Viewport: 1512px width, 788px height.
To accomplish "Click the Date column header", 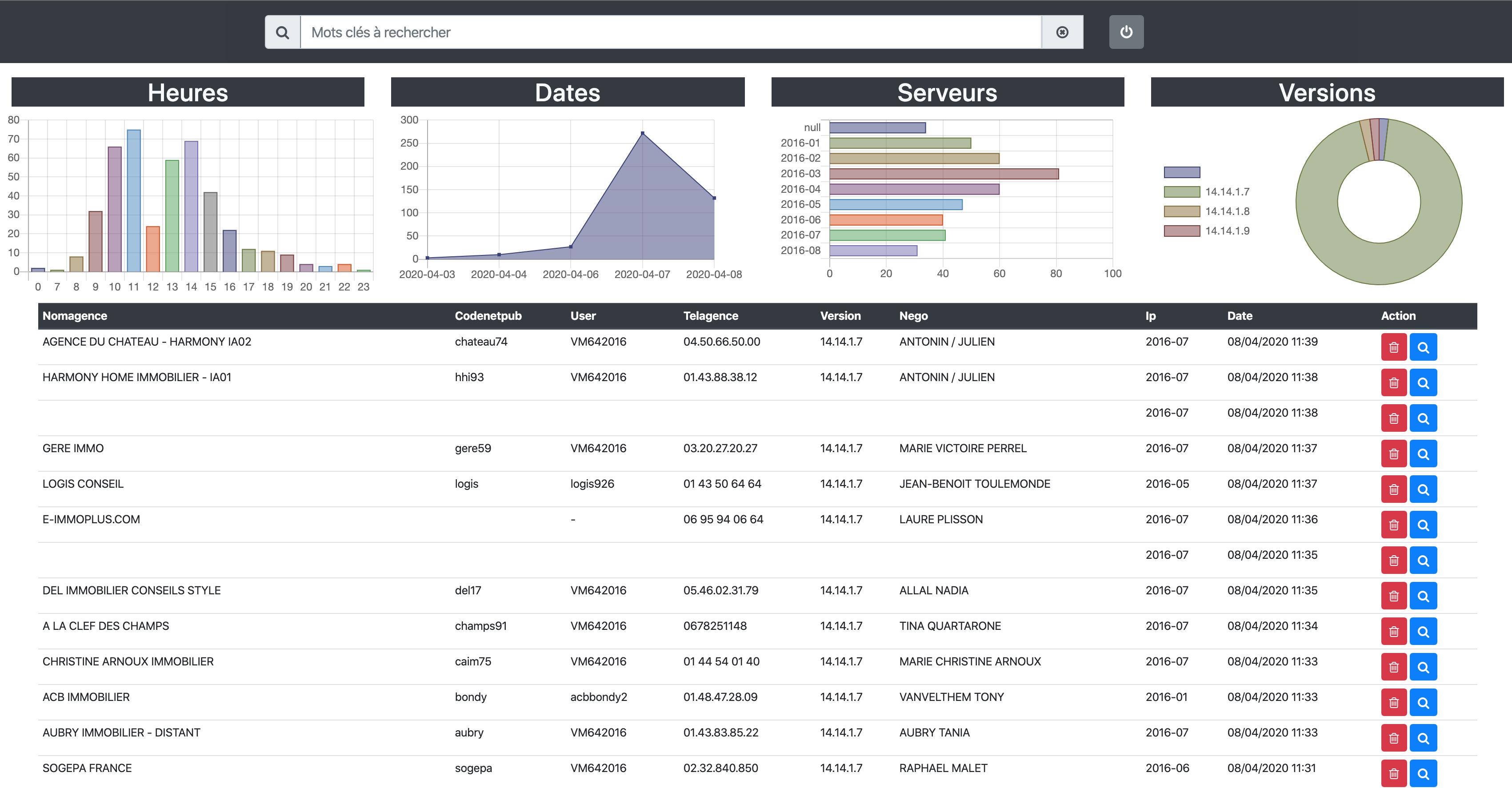I will tap(1239, 316).
